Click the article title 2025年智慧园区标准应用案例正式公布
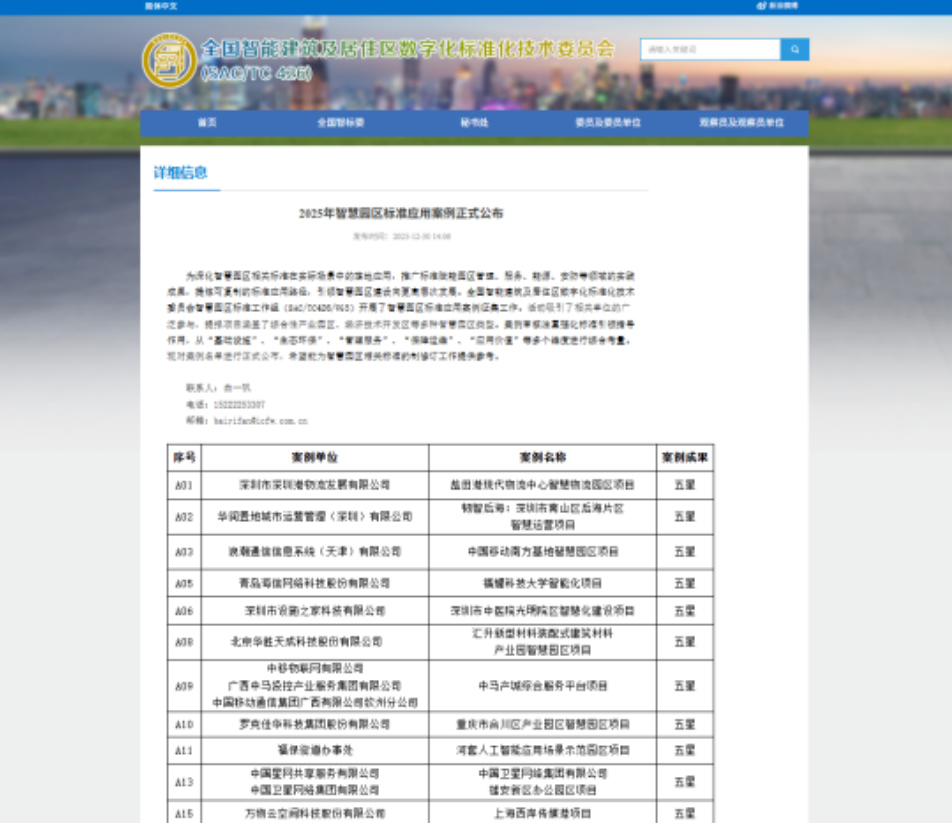 click(401, 213)
